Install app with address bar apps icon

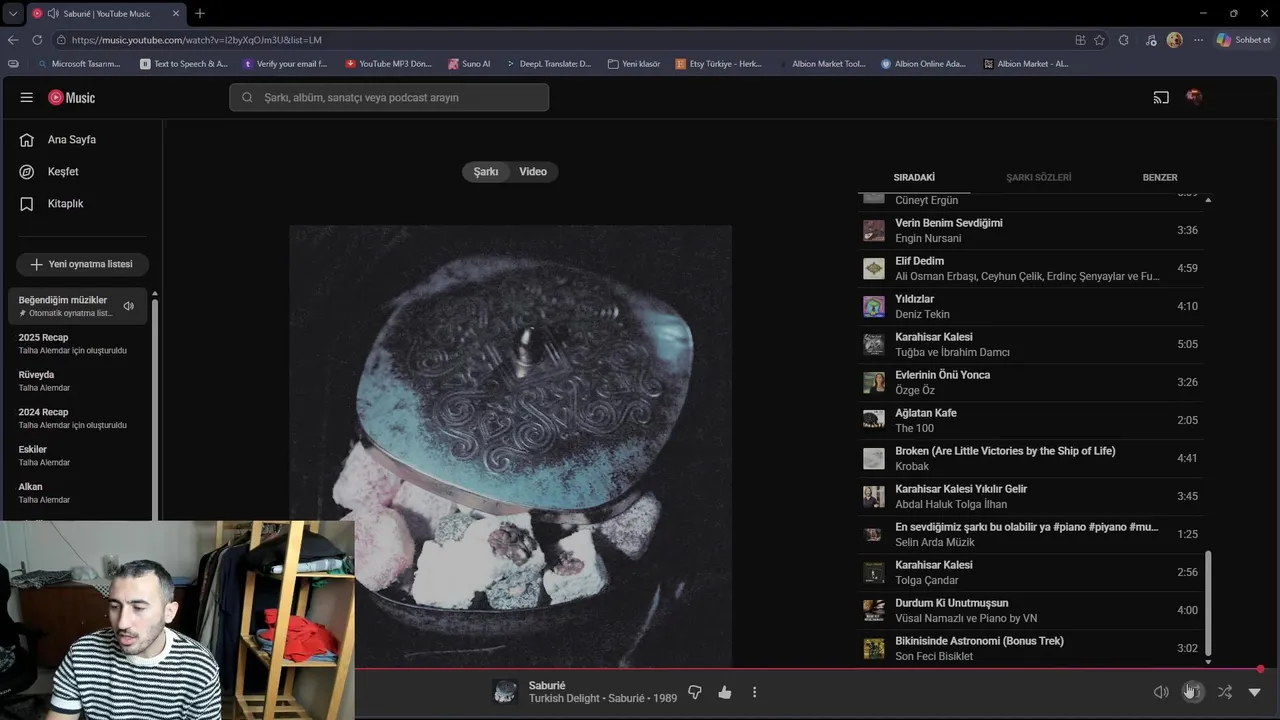[1080, 40]
